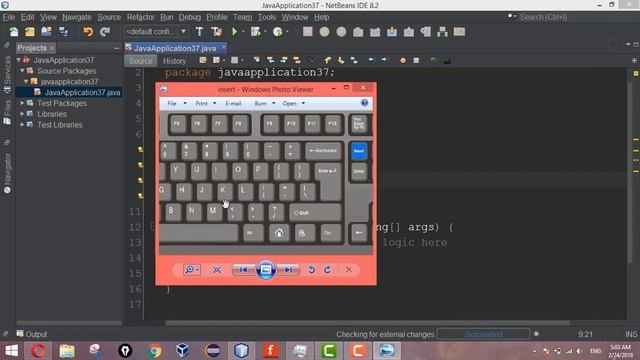Go to previous photo
Image resolution: width=640 pixels, height=360 pixels.
click(243, 270)
